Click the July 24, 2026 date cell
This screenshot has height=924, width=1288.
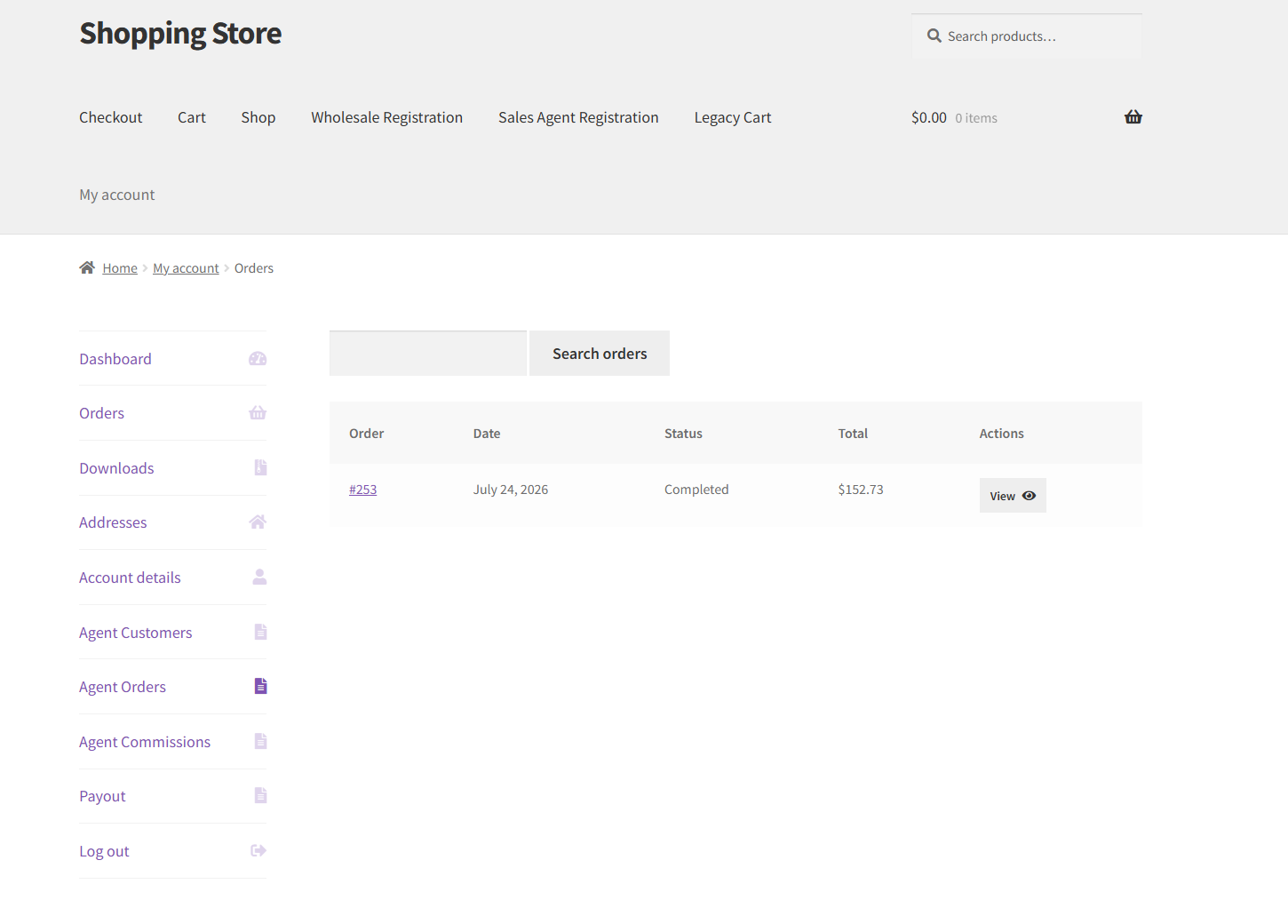[x=511, y=490]
